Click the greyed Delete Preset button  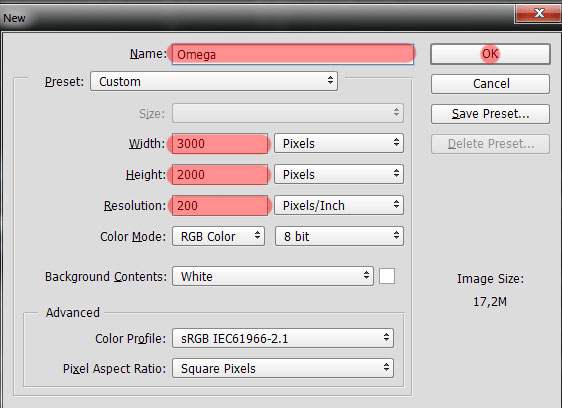[x=490, y=144]
